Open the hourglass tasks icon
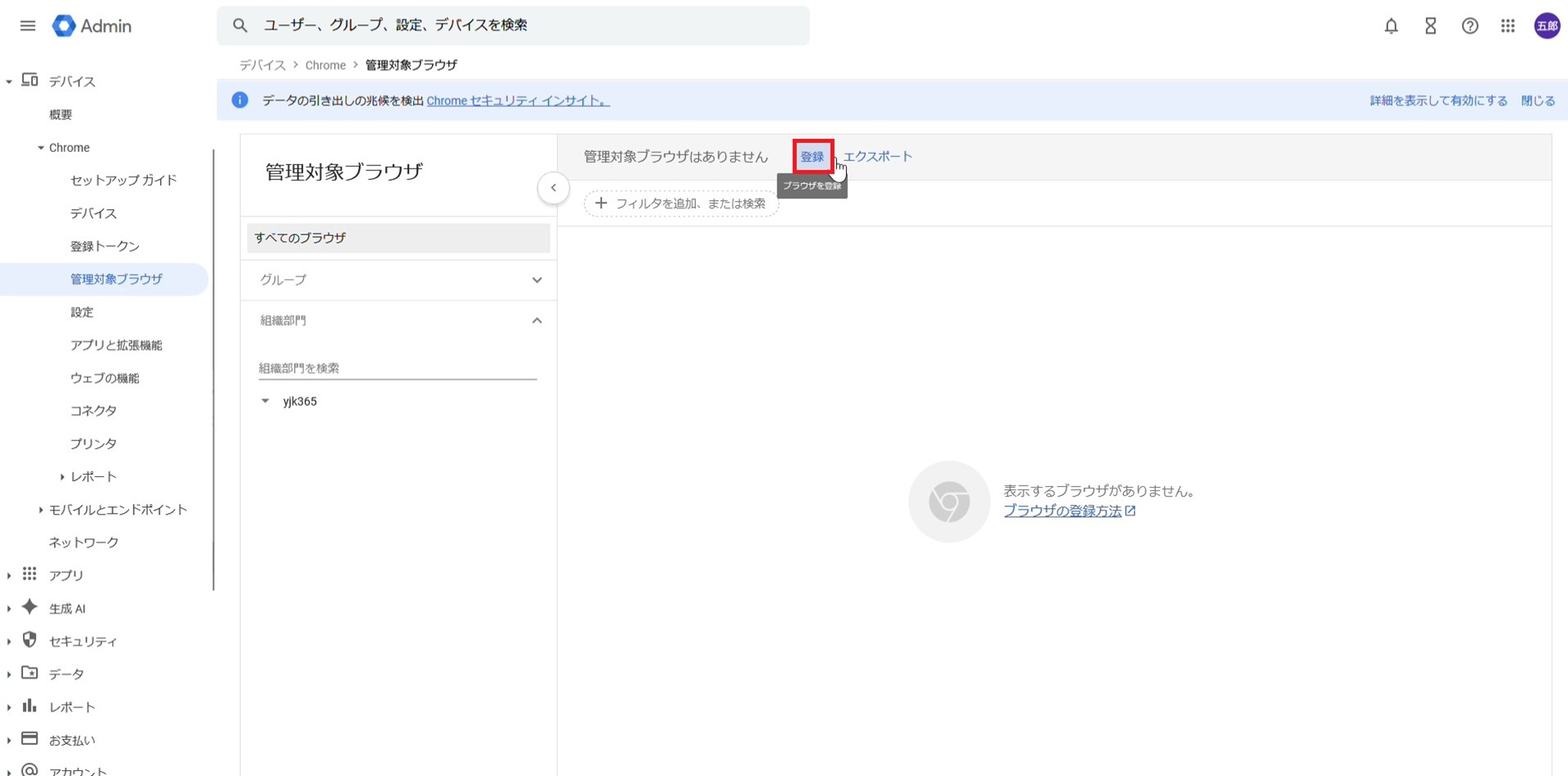 (x=1430, y=26)
